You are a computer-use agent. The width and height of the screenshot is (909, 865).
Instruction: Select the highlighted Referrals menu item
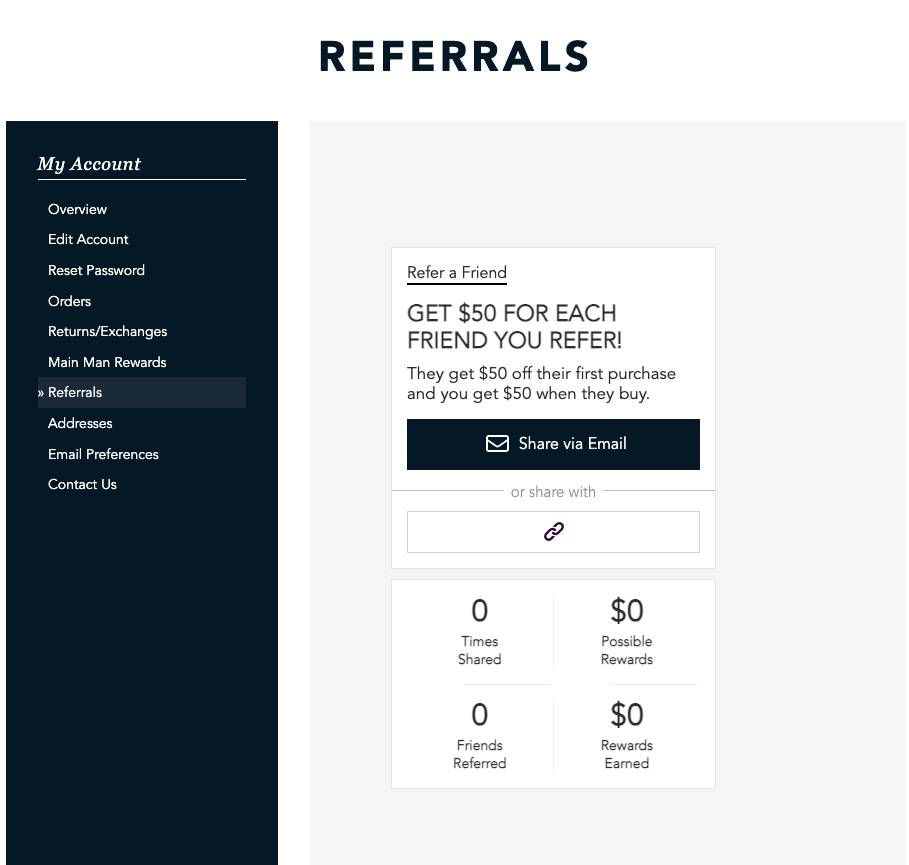[x=141, y=392]
